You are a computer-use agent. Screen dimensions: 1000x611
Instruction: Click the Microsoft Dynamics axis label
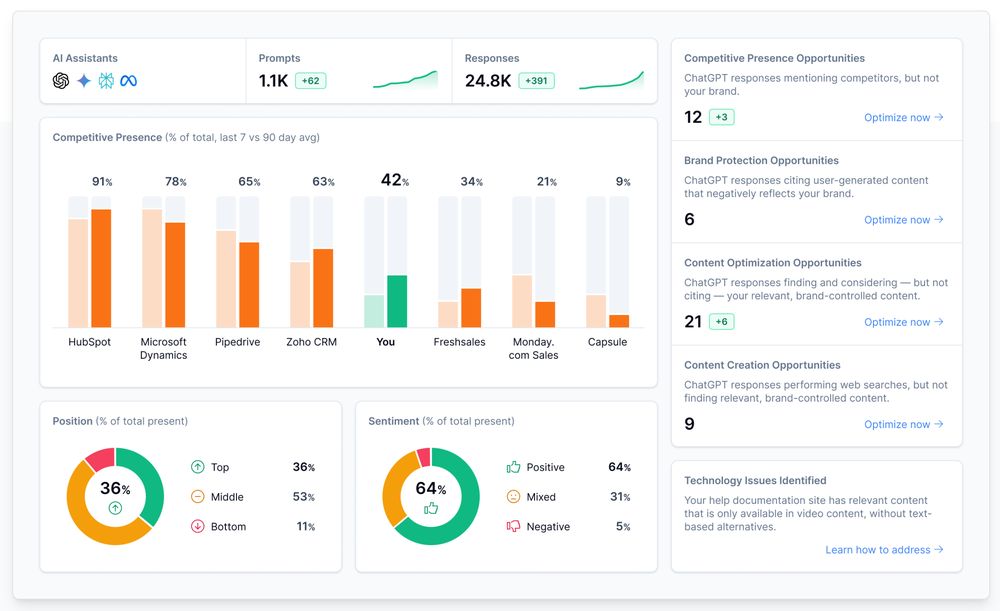(164, 348)
